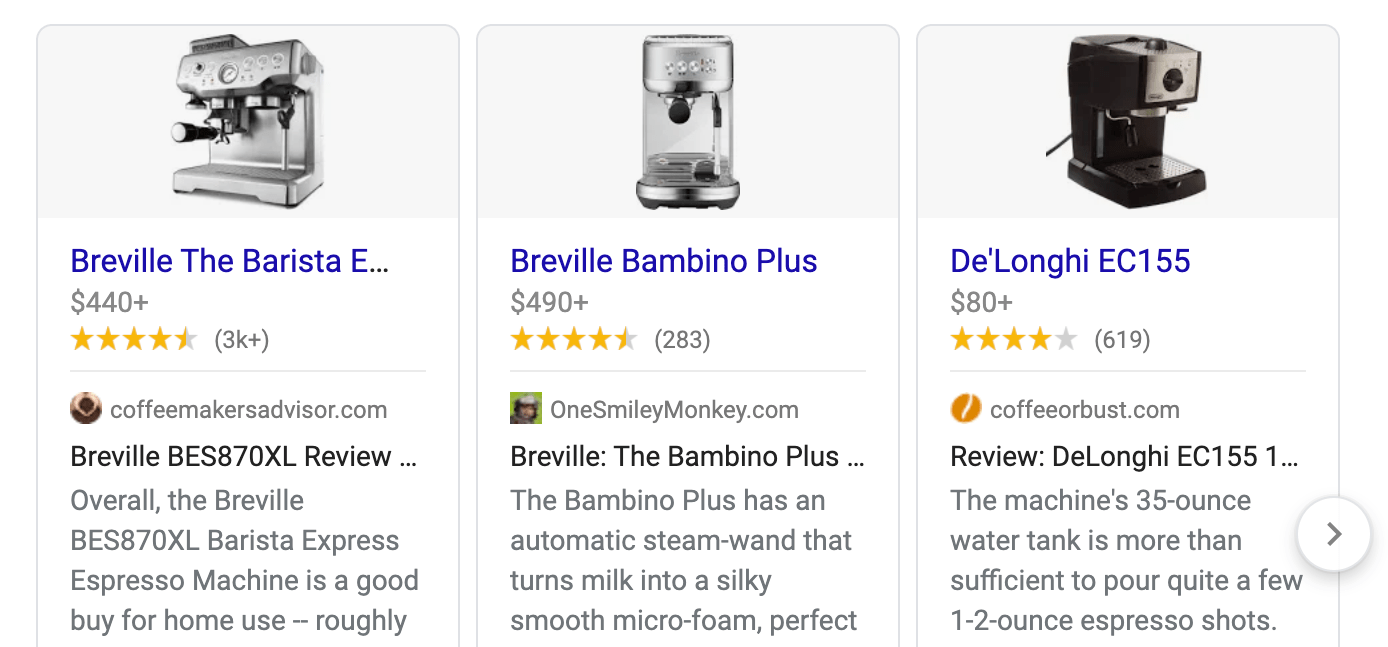The width and height of the screenshot is (1388, 647).
Task: Show next products with carousel arrow
Action: tap(1333, 535)
